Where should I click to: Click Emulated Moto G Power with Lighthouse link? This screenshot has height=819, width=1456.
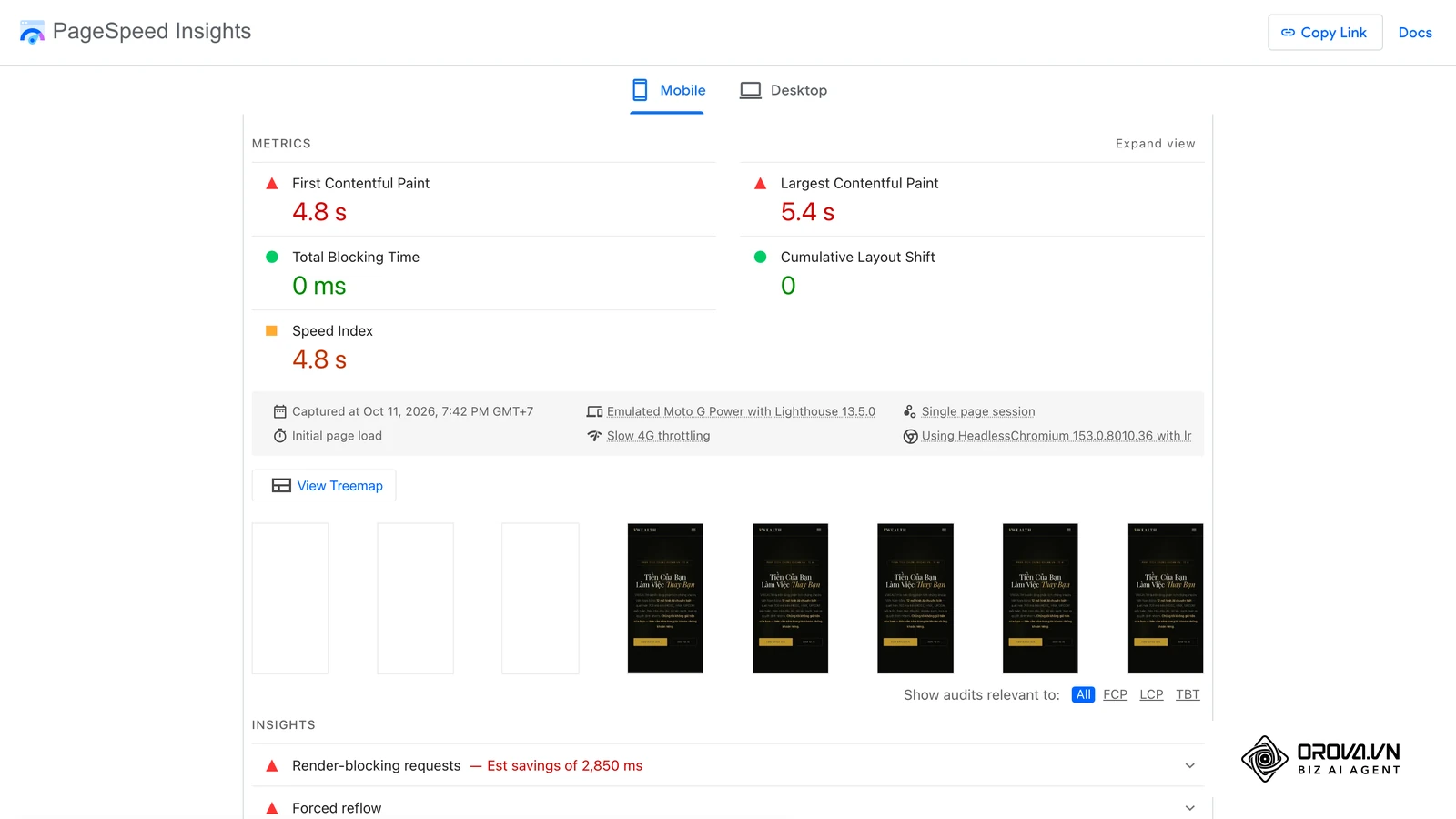[741, 411]
